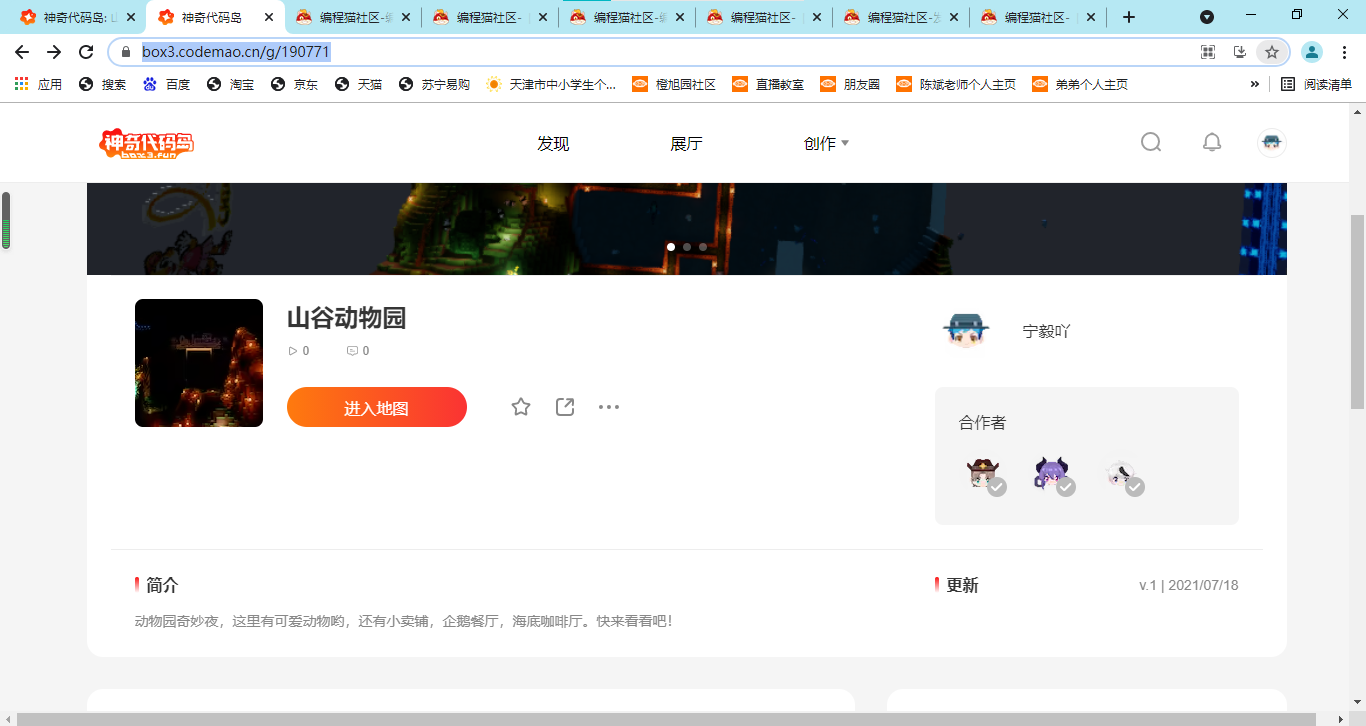Go back to the previous page
The image size is (1366, 726).
click(22, 52)
